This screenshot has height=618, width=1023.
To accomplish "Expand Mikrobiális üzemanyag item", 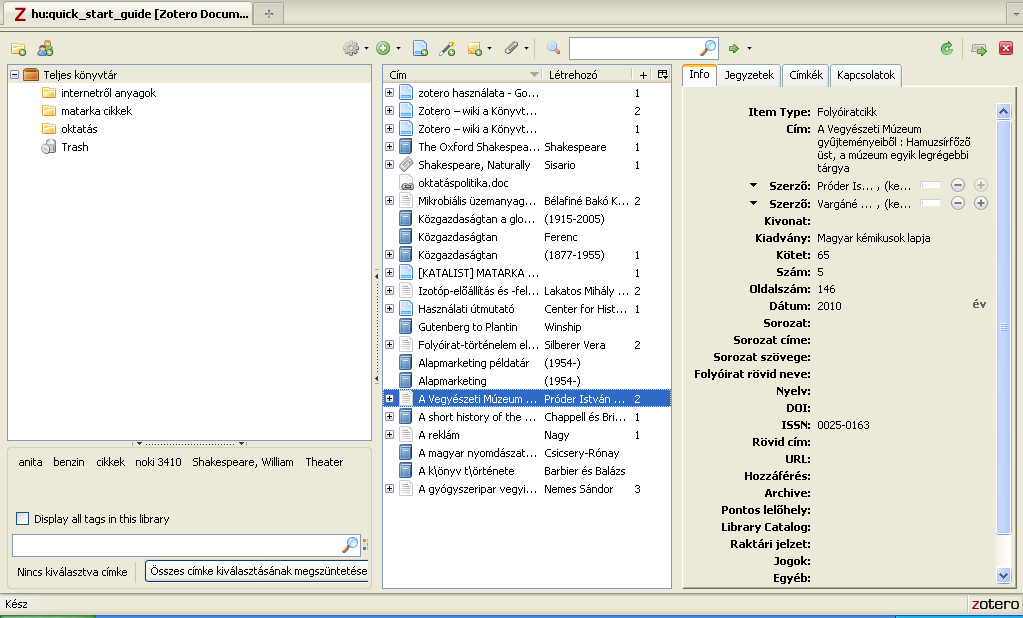I will pos(389,201).
